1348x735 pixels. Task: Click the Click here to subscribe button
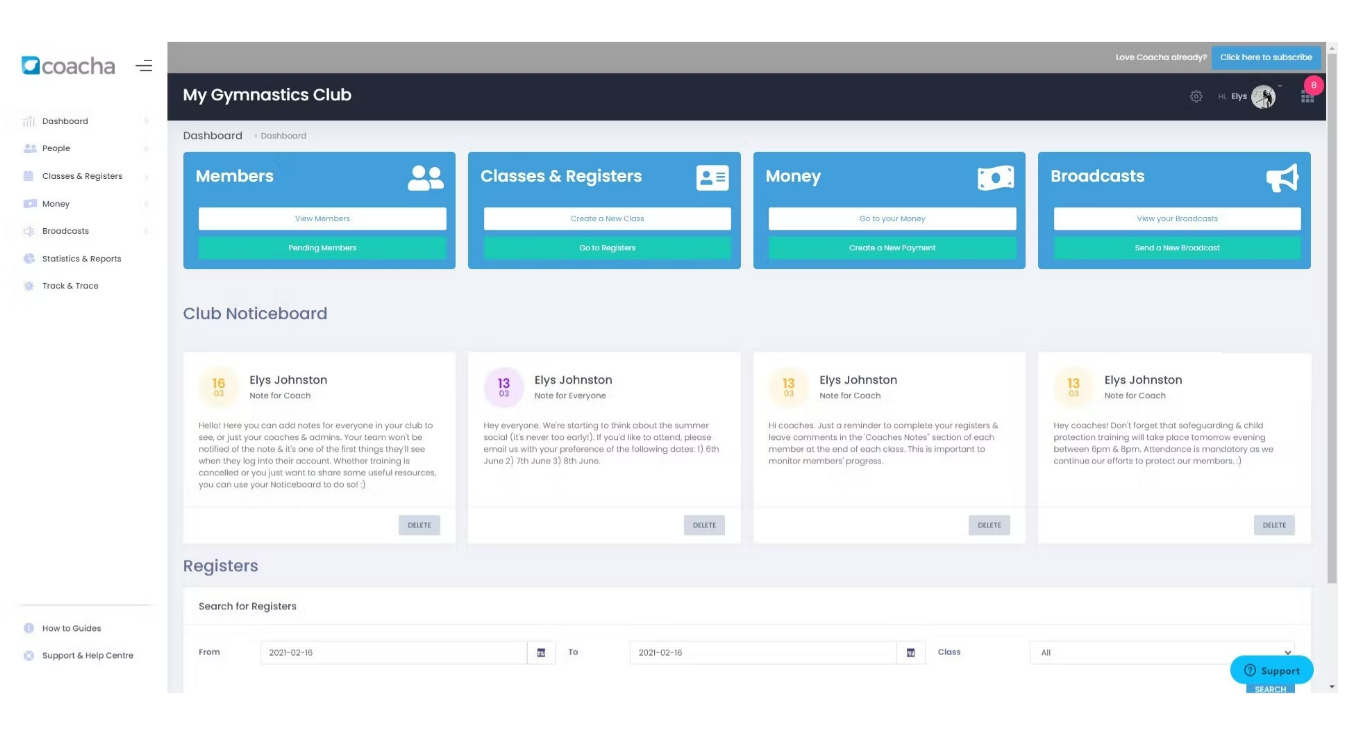tap(1266, 57)
